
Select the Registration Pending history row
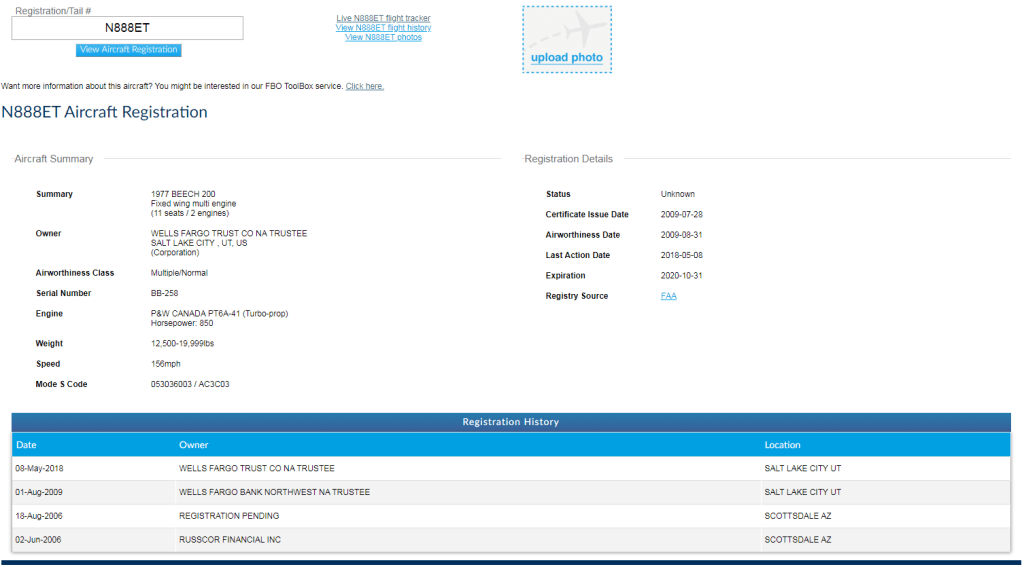[x=510, y=516]
